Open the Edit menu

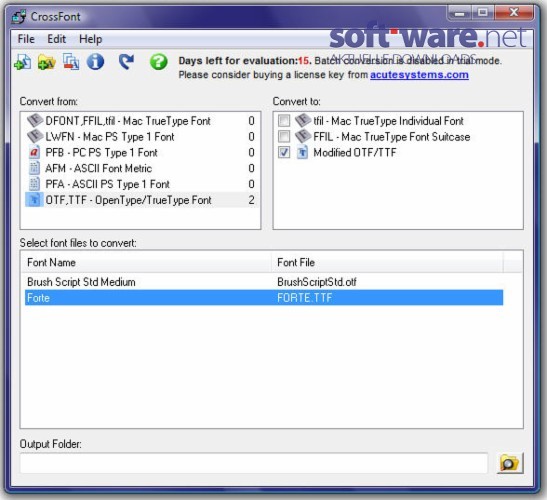click(x=57, y=39)
